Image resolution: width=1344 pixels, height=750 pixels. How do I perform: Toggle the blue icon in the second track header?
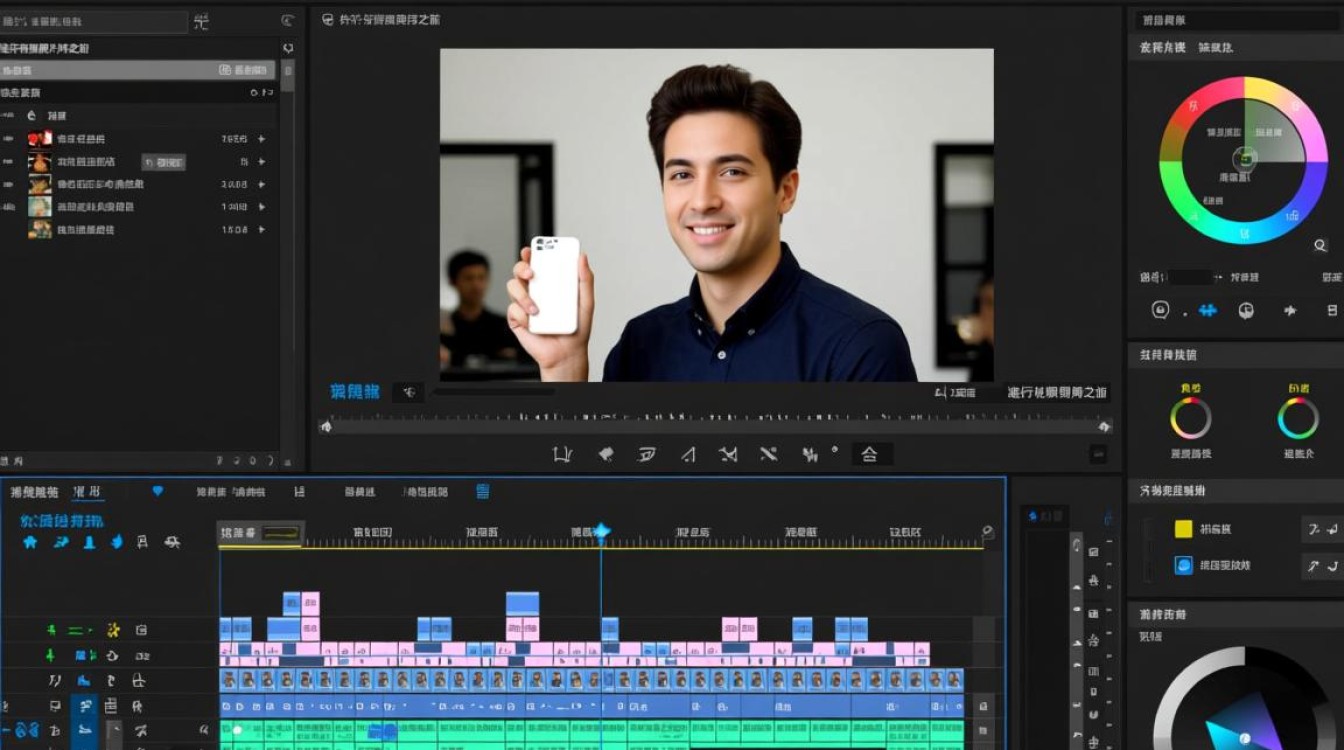(x=82, y=655)
